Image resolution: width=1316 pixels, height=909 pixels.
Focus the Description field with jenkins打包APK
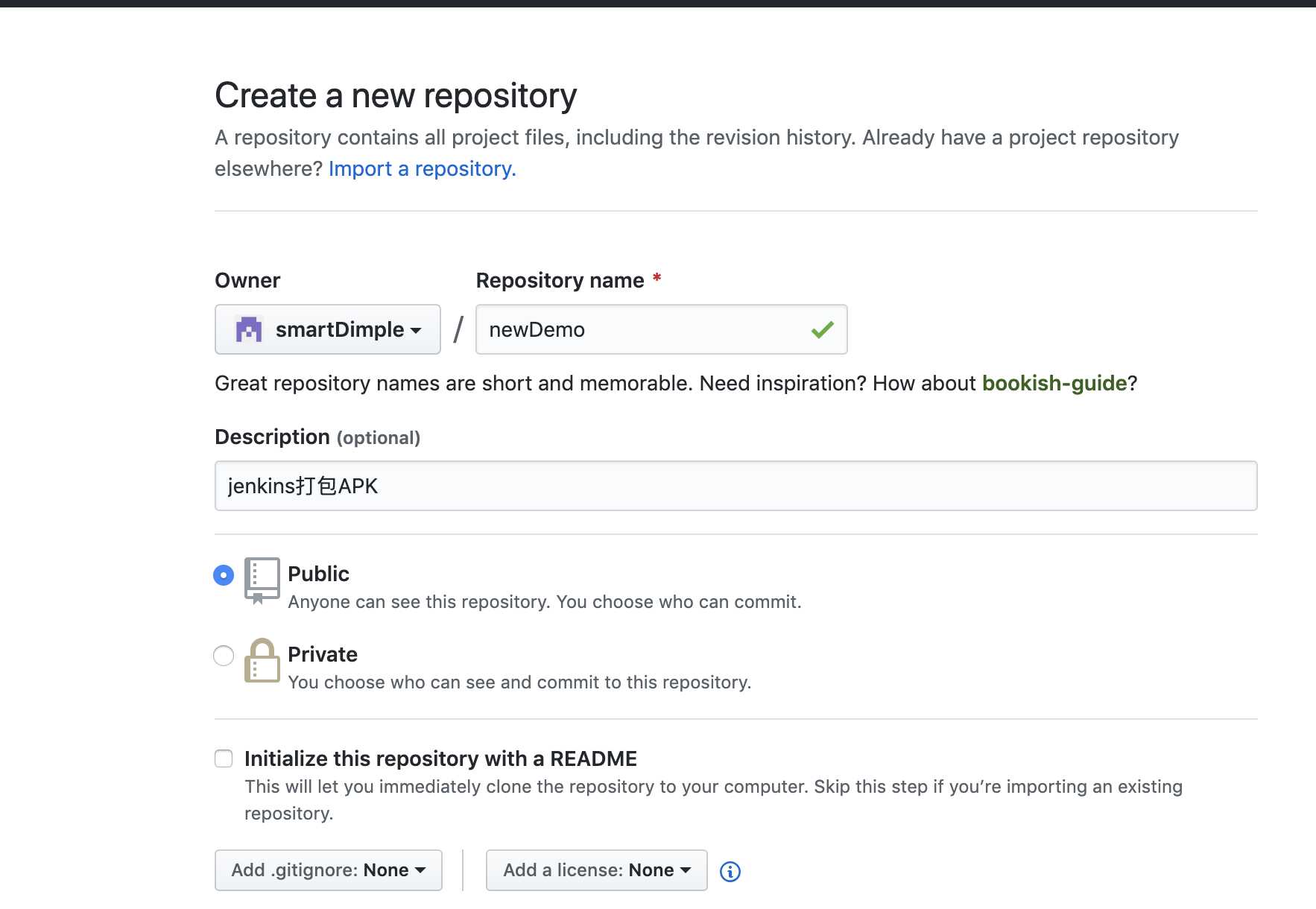click(736, 486)
